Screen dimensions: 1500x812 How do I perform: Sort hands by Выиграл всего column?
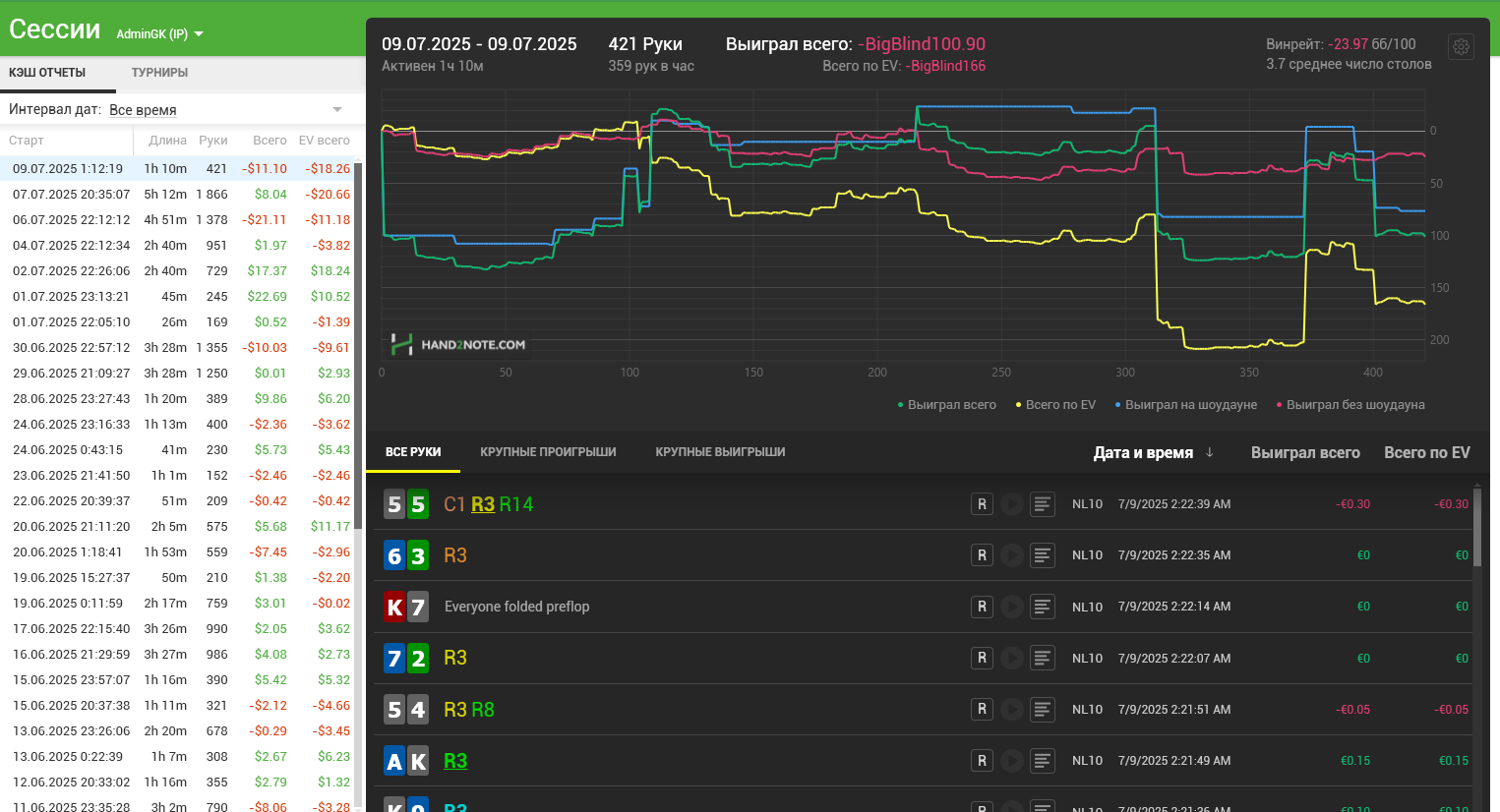coord(1305,452)
